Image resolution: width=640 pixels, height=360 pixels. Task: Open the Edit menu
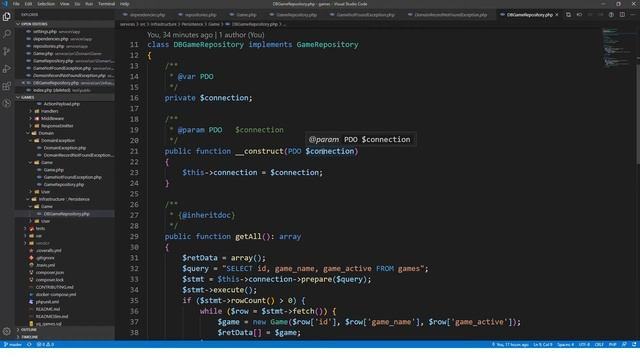(x=28, y=4)
